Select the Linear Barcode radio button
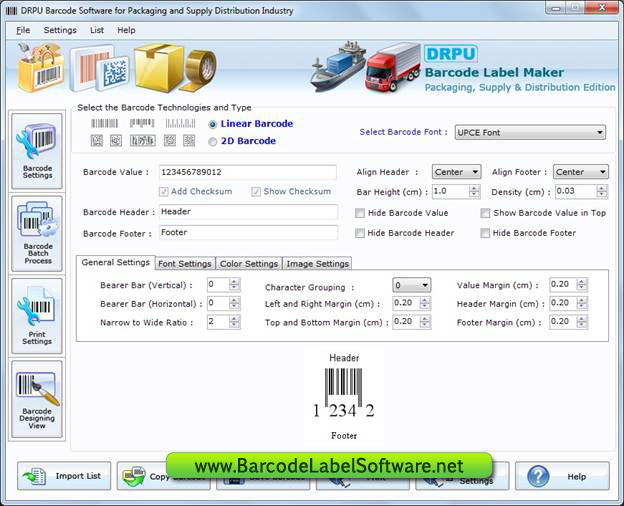Image resolution: width=624 pixels, height=506 pixels. pos(213,125)
